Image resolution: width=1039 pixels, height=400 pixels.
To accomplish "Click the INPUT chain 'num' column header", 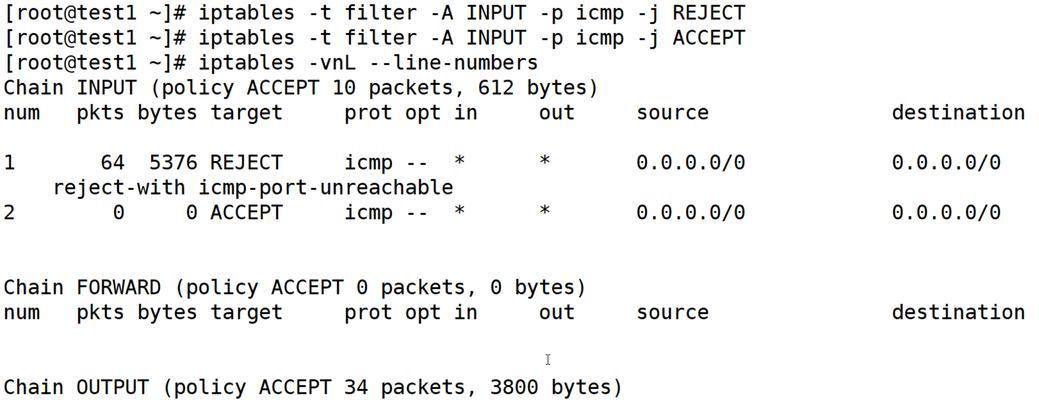I will pos(22,113).
